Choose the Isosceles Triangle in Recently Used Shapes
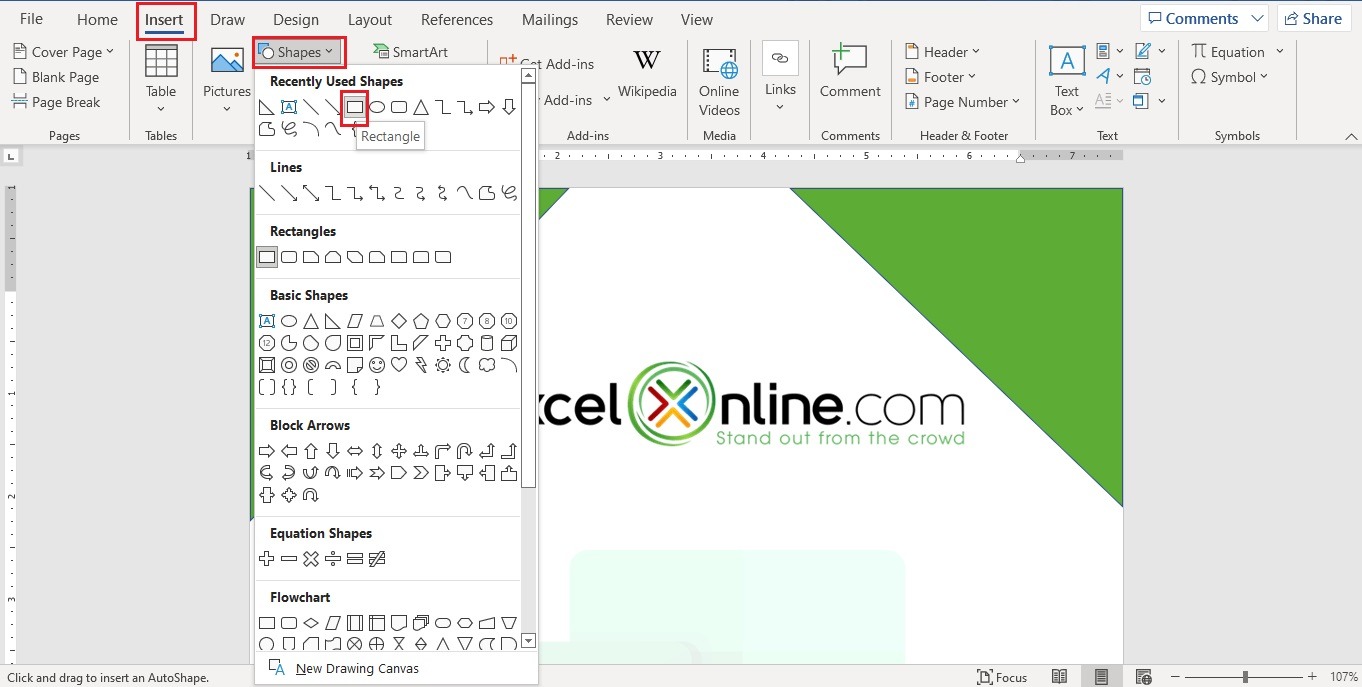The height and width of the screenshot is (687, 1362). (x=421, y=107)
